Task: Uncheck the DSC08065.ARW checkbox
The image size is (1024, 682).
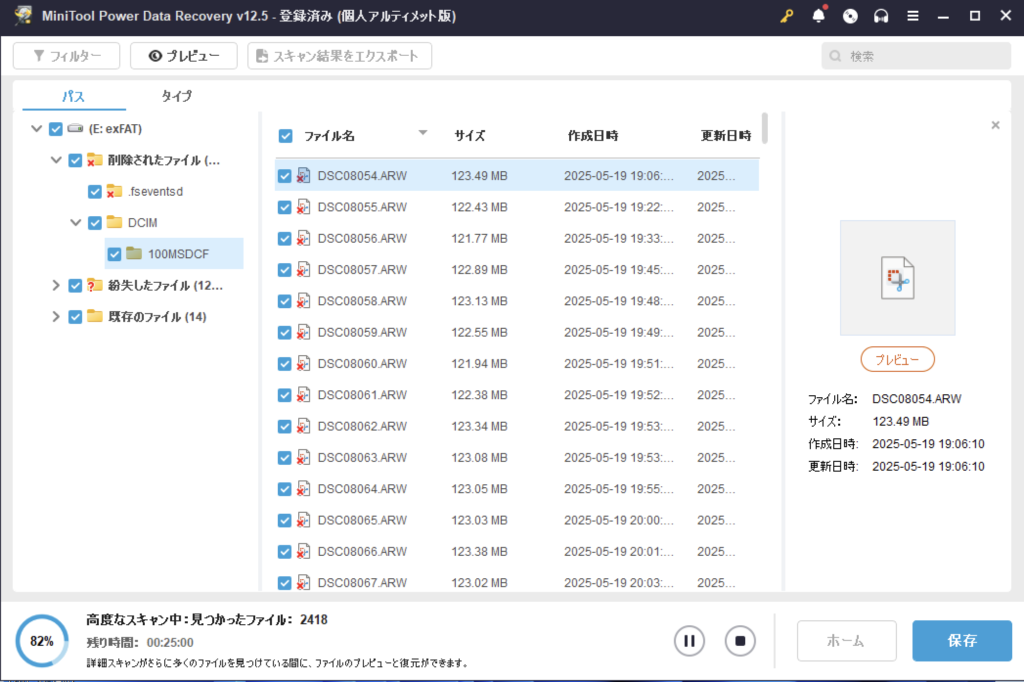Action: [x=284, y=521]
